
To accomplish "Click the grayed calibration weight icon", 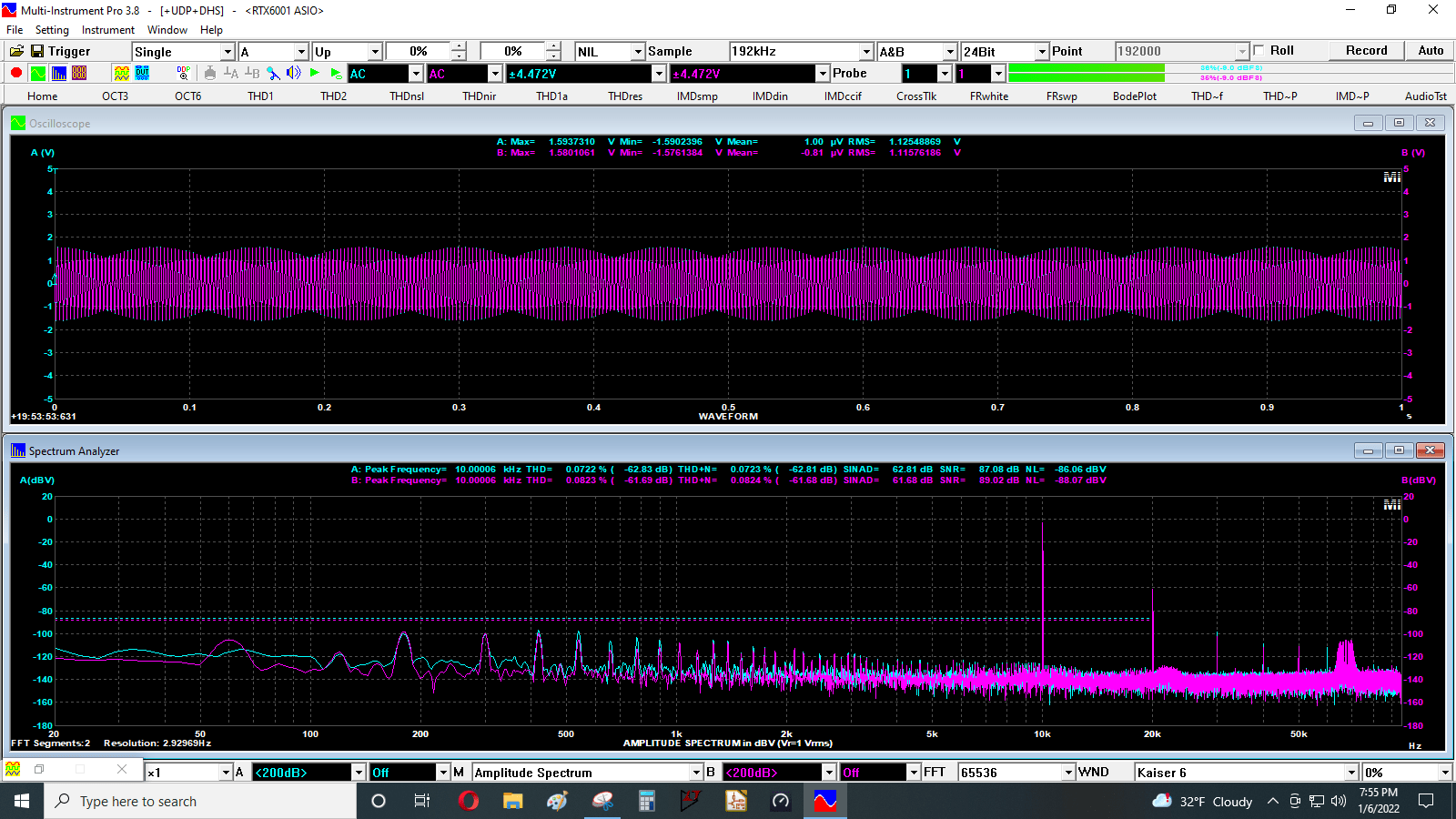I will coord(210,73).
